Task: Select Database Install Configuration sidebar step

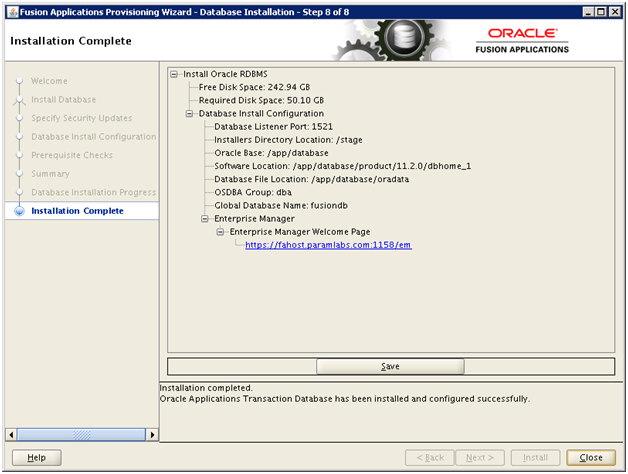Action: [x=94, y=137]
